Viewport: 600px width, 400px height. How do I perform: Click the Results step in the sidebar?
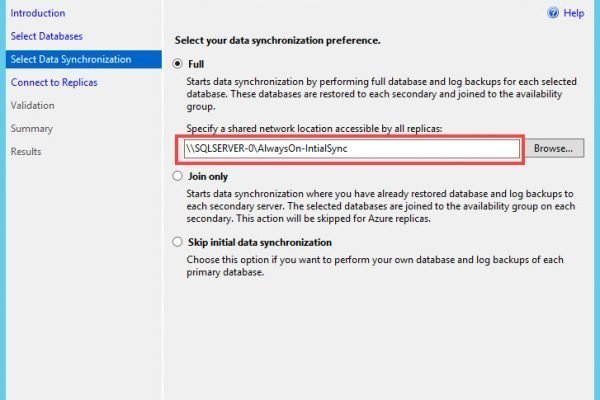click(x=27, y=151)
